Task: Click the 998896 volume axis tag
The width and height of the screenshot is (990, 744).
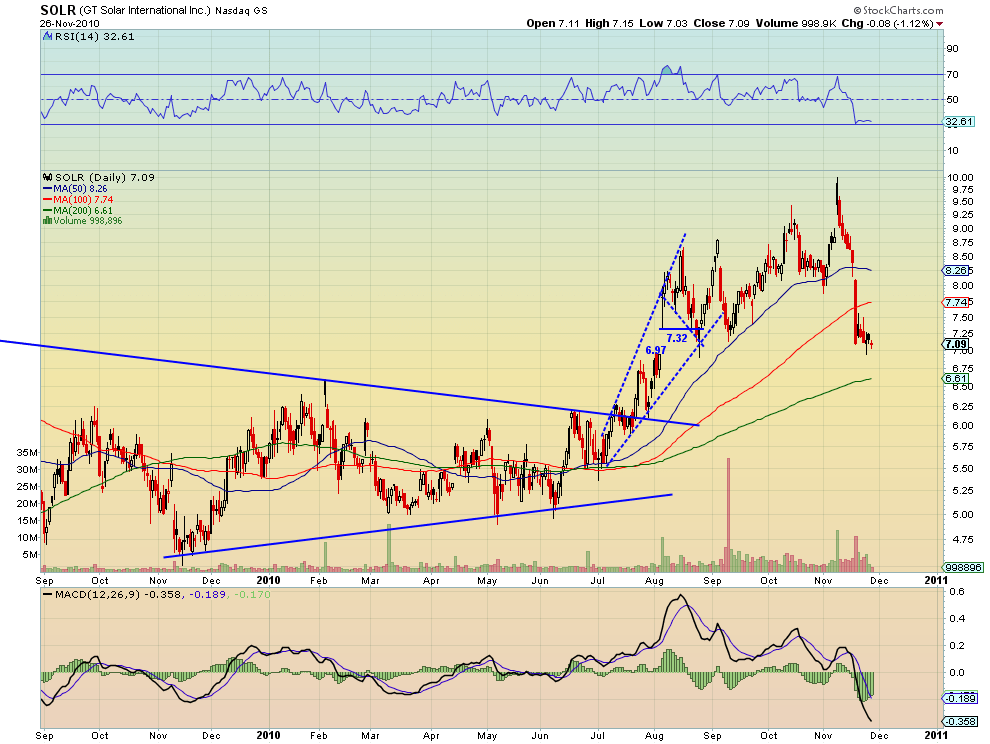Action: (x=963, y=567)
